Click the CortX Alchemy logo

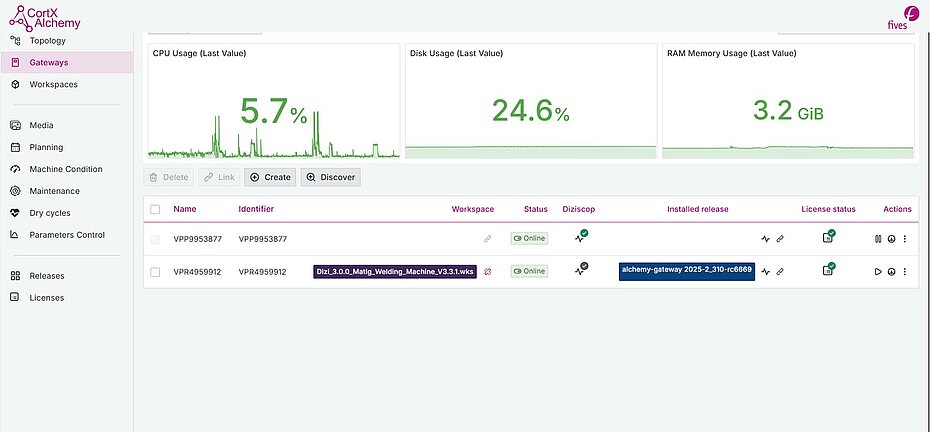[44, 17]
